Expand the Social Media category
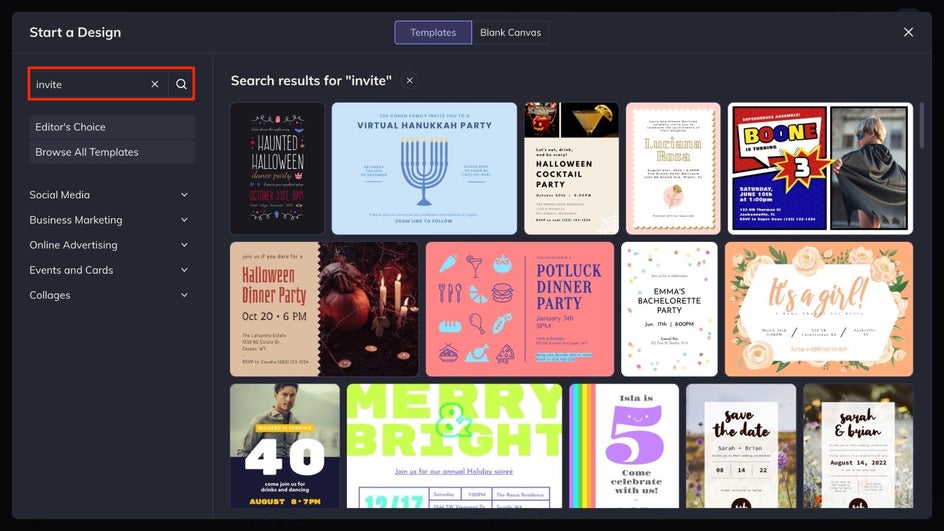The width and height of the screenshot is (944, 531). coord(108,195)
